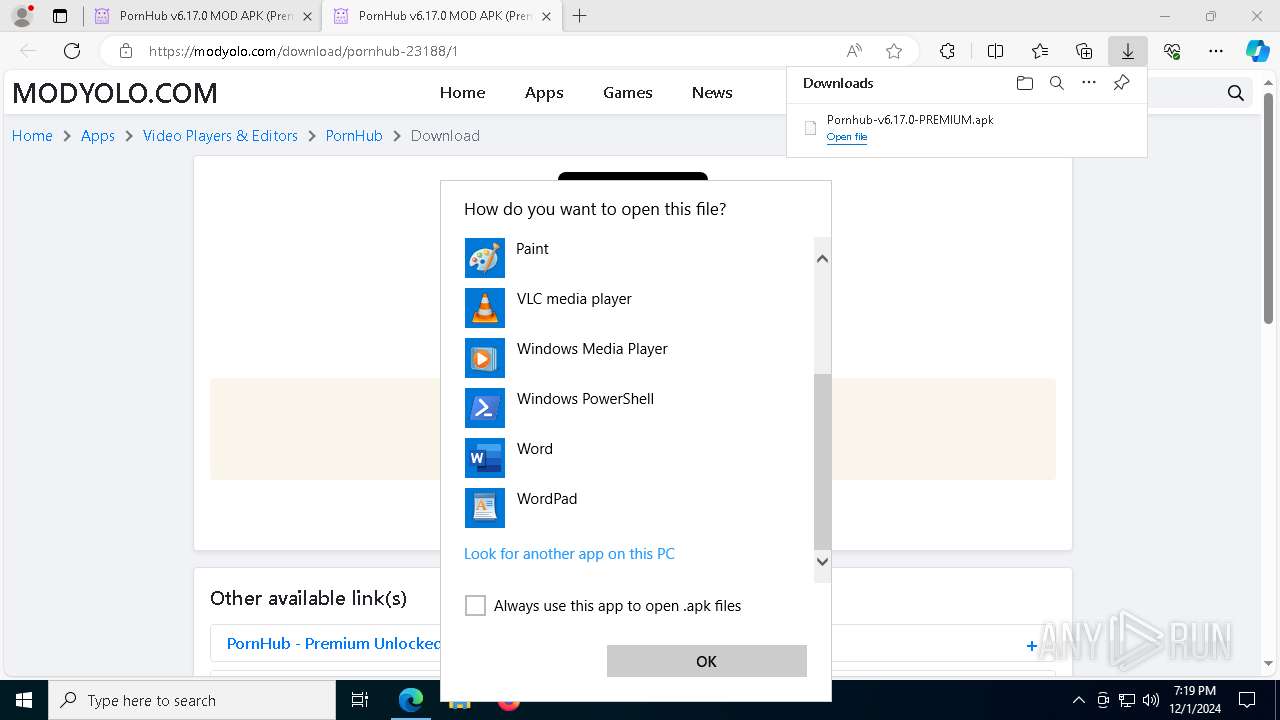Open Browser essentials icon
Viewport: 1280px width, 720px height.
1172,51
